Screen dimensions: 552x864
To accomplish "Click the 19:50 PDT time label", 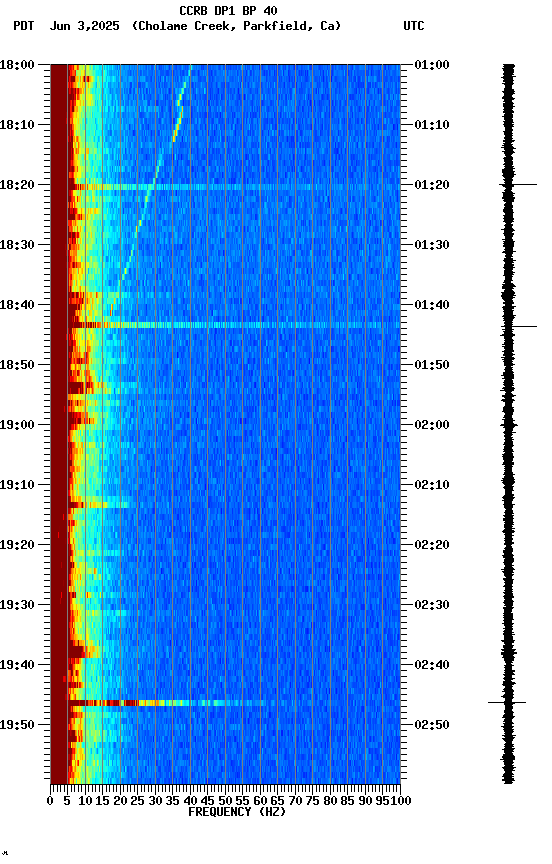I will [x=17, y=725].
